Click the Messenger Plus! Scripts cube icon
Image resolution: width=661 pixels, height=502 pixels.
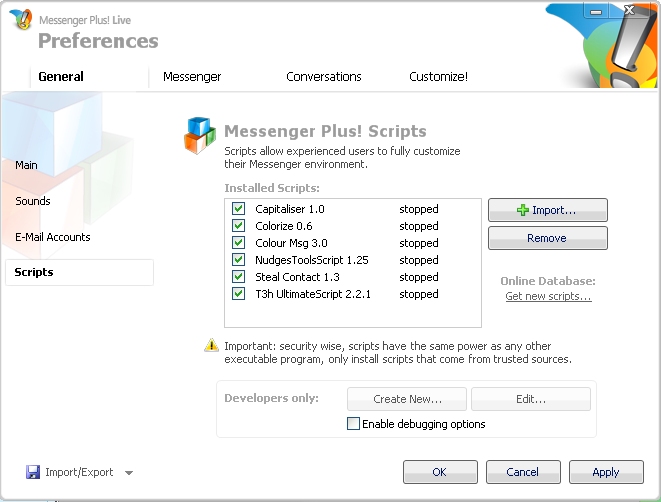coord(200,136)
